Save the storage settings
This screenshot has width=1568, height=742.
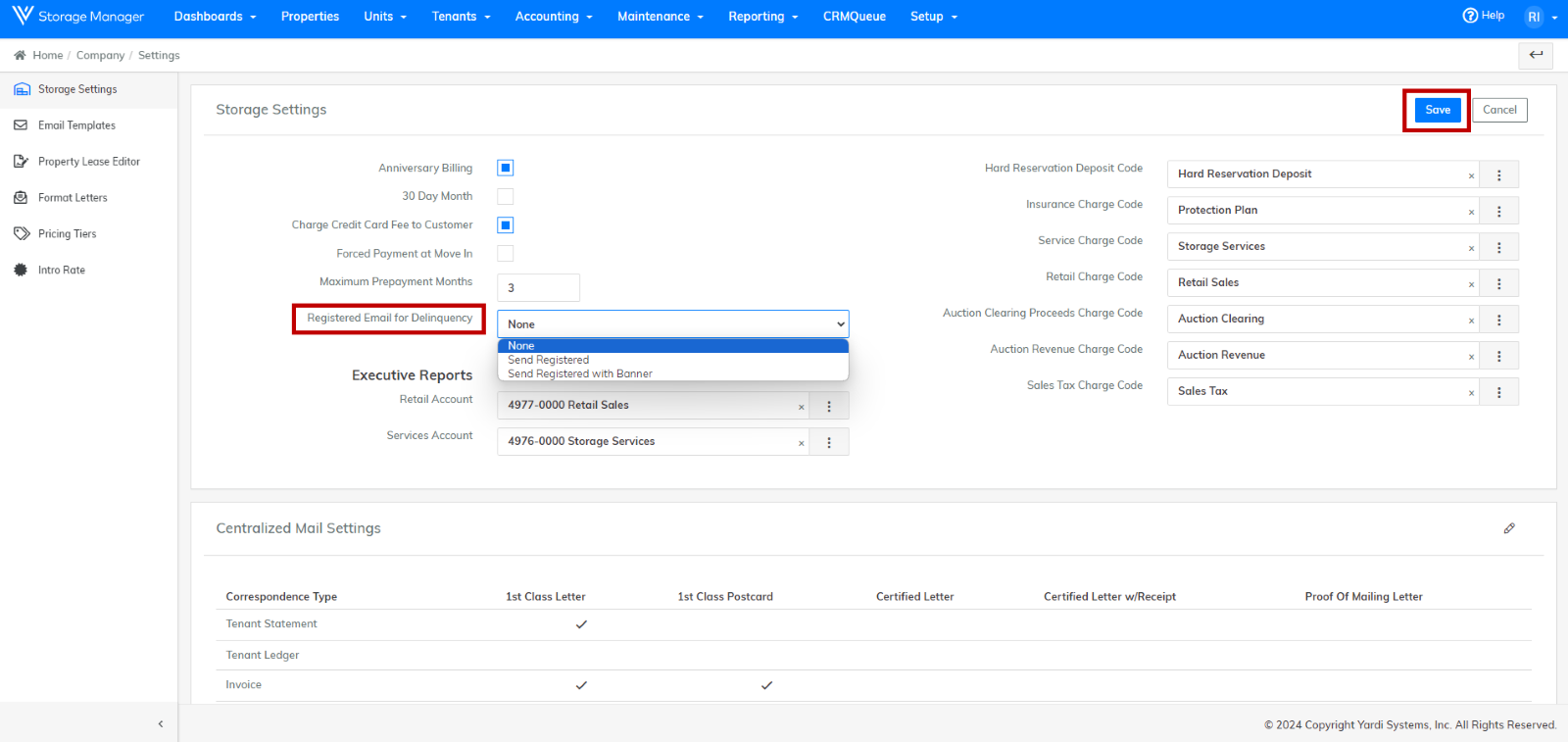click(x=1438, y=110)
